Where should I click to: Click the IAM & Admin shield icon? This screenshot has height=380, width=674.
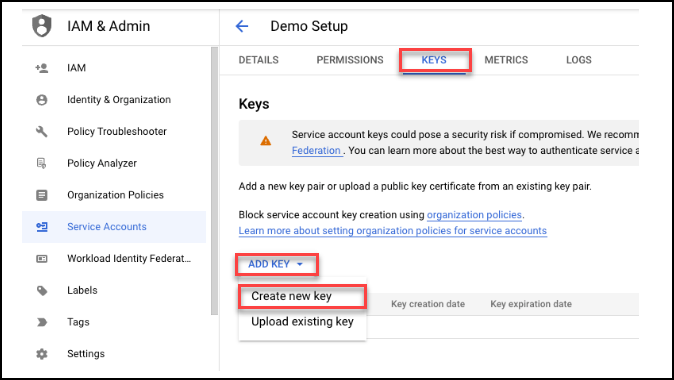click(42, 26)
